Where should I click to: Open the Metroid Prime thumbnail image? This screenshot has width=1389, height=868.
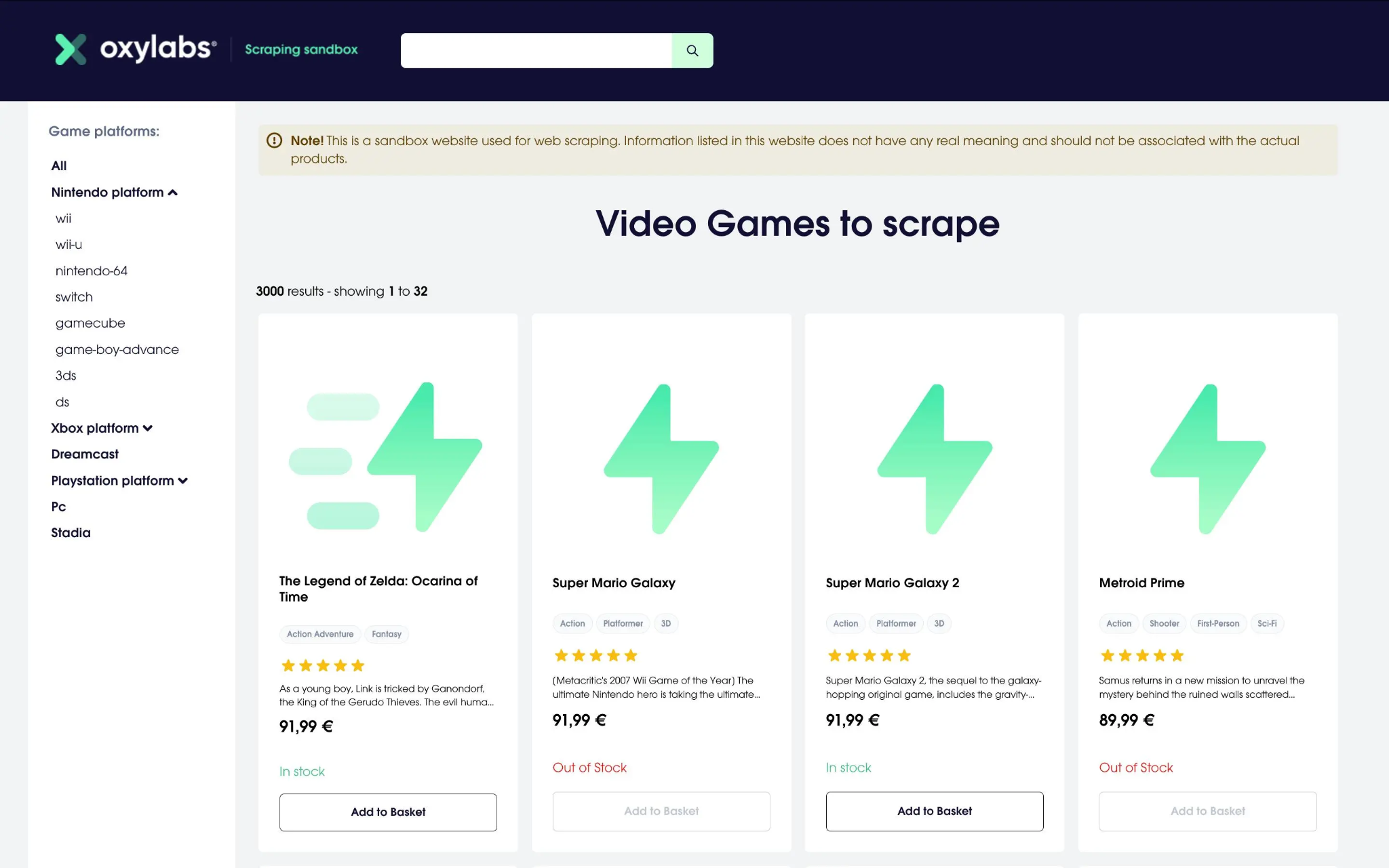click(x=1208, y=459)
